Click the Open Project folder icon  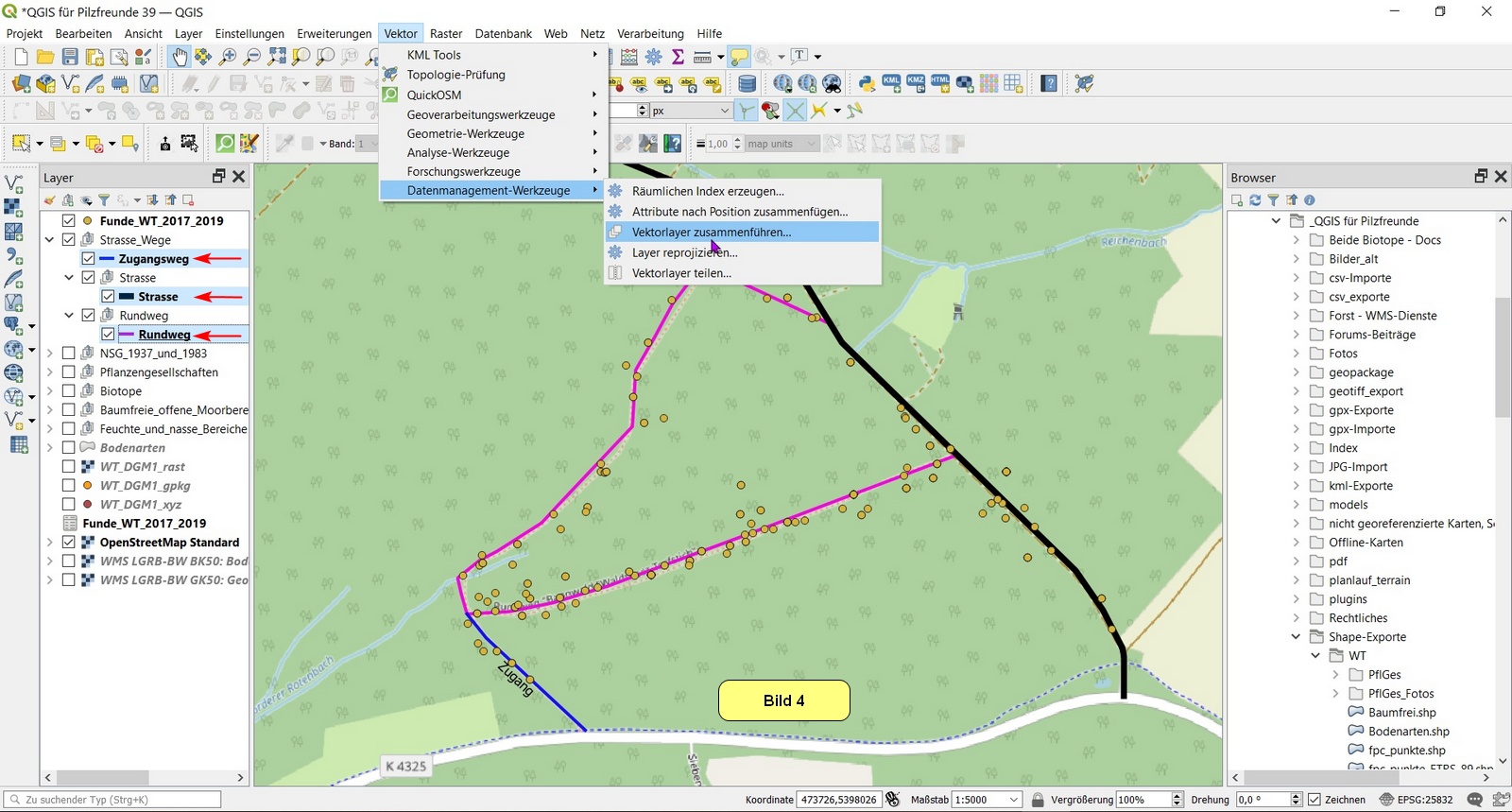tap(44, 57)
